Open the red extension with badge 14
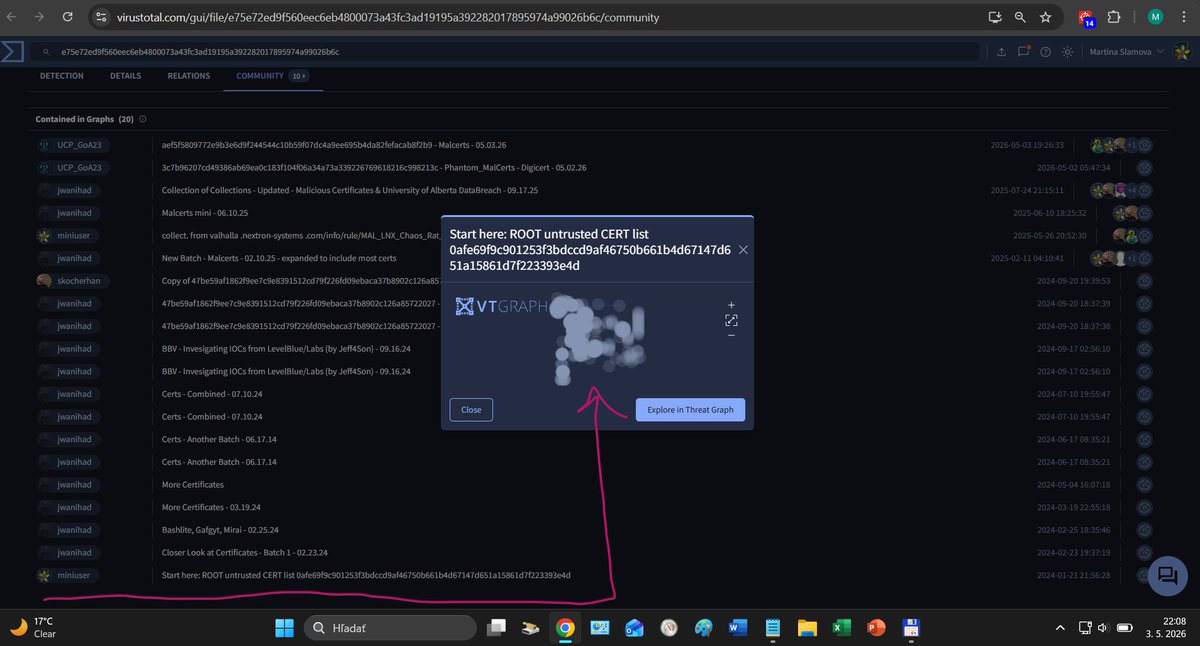 pyautogui.click(x=1087, y=17)
